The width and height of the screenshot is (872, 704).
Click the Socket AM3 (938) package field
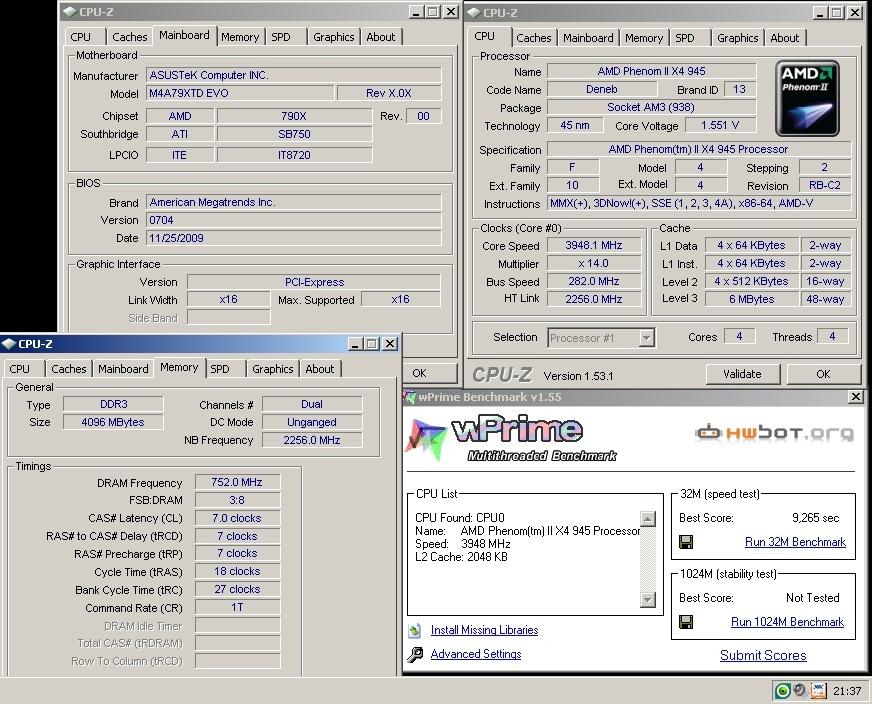(651, 107)
